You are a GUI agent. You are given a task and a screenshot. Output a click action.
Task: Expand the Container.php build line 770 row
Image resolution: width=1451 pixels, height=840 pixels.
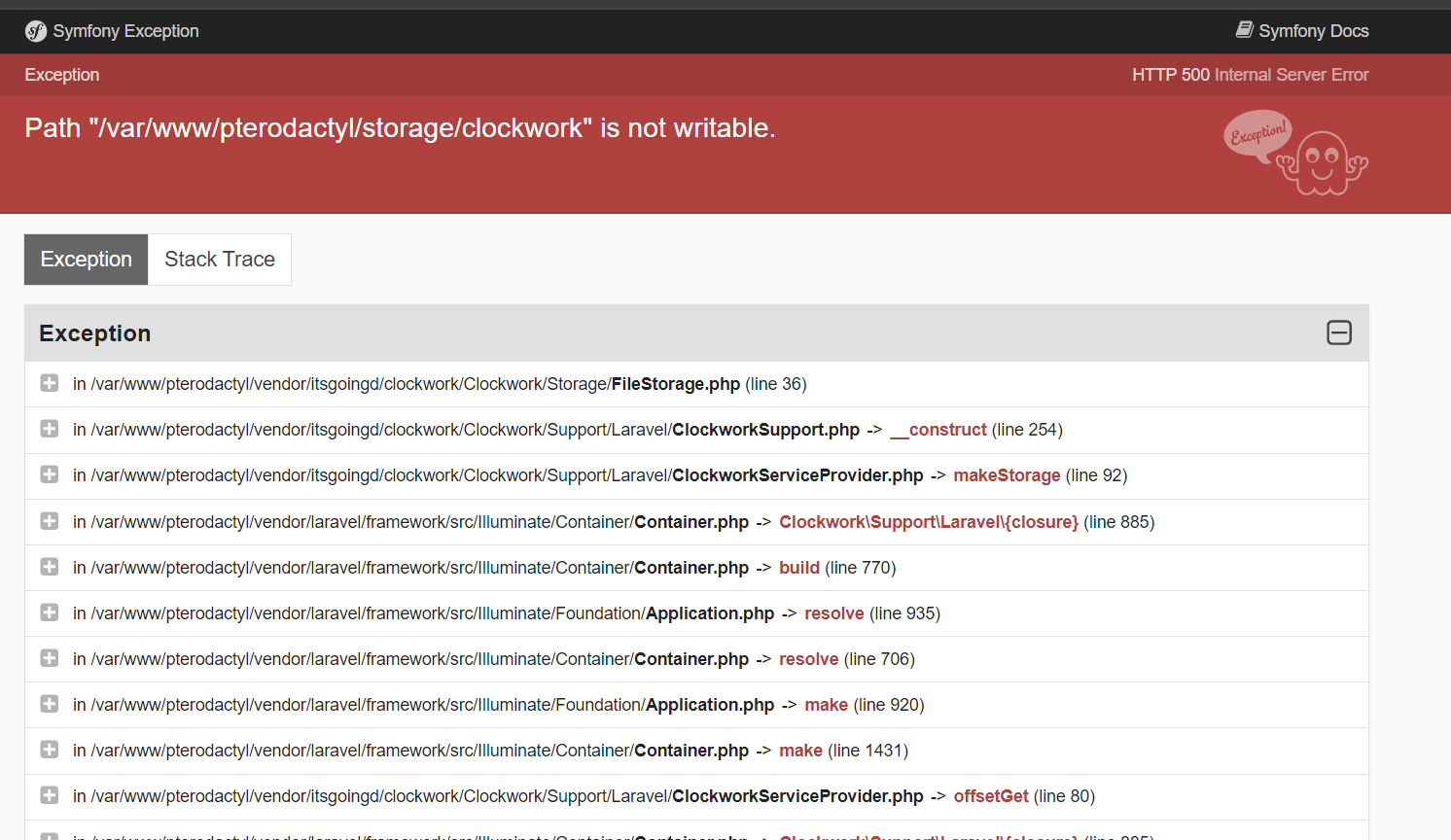pos(50,567)
